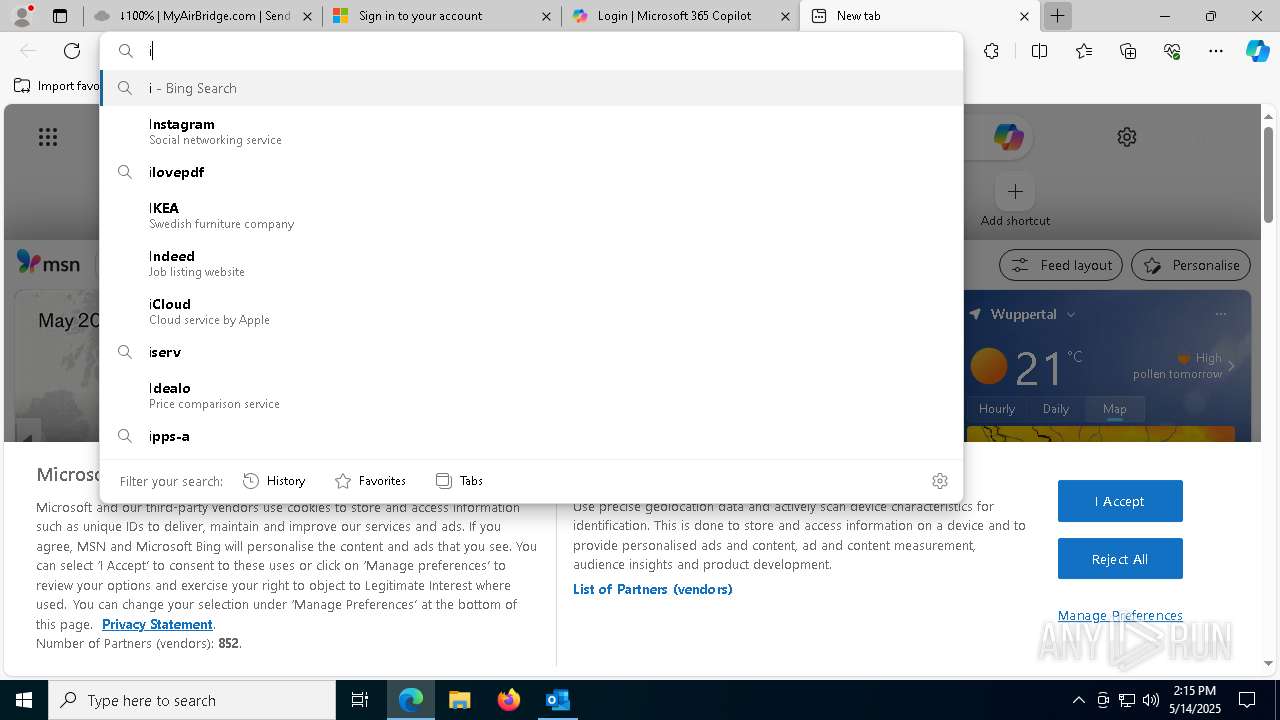Select the Daily weather tab
The width and height of the screenshot is (1280, 720).
pos(1056,408)
